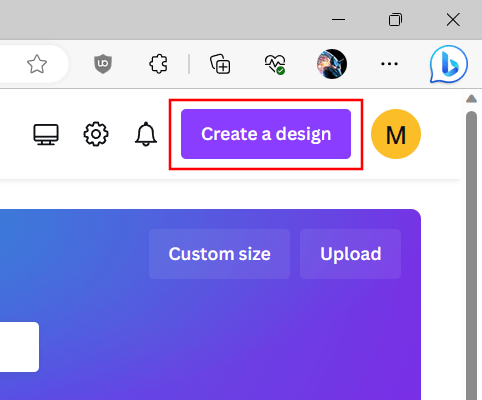Click the scrollbar up arrow

pyautogui.click(x=471, y=99)
